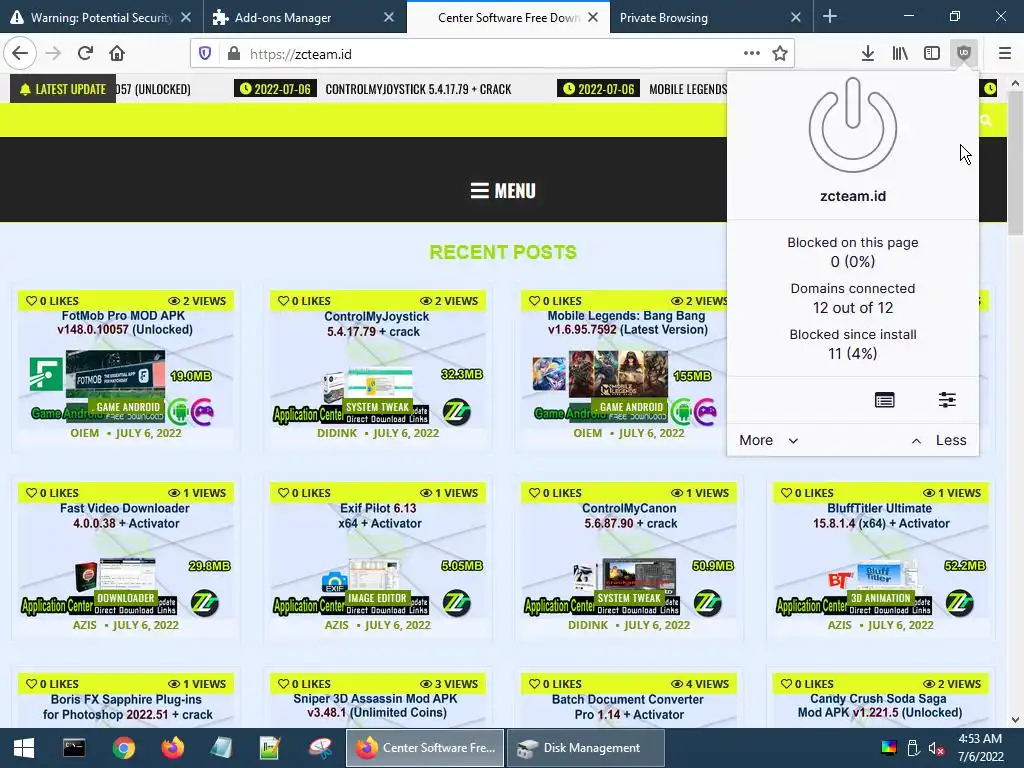View site security via the padlock icon
The height and width of the screenshot is (768, 1024).
coord(233,54)
